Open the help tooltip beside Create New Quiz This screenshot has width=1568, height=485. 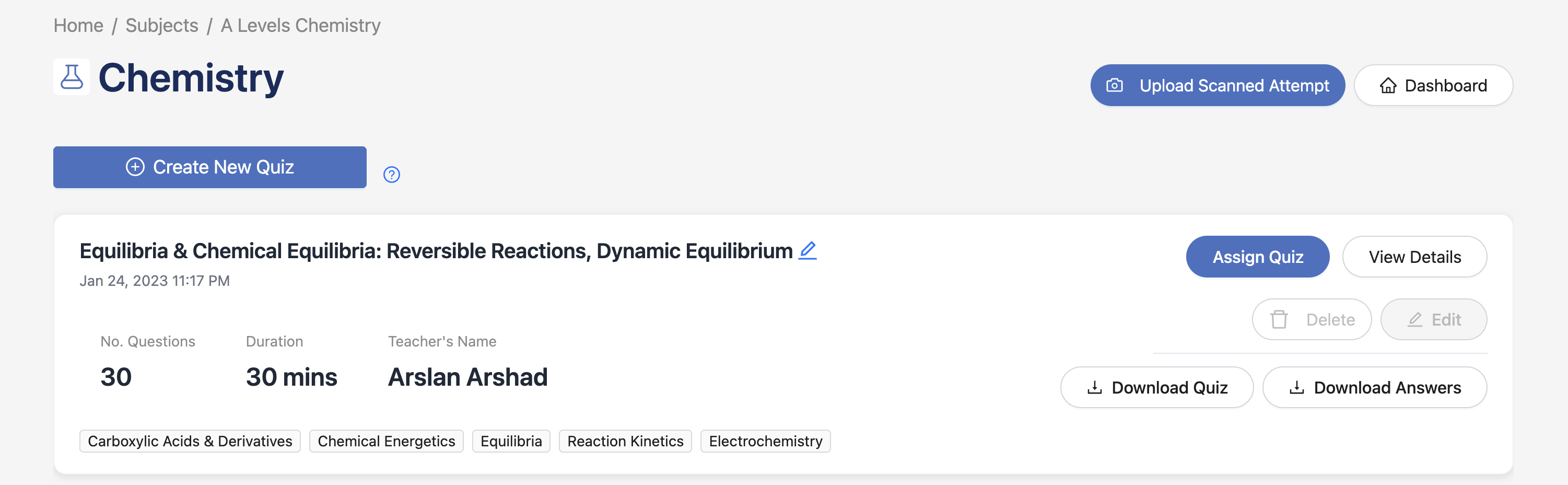[391, 175]
